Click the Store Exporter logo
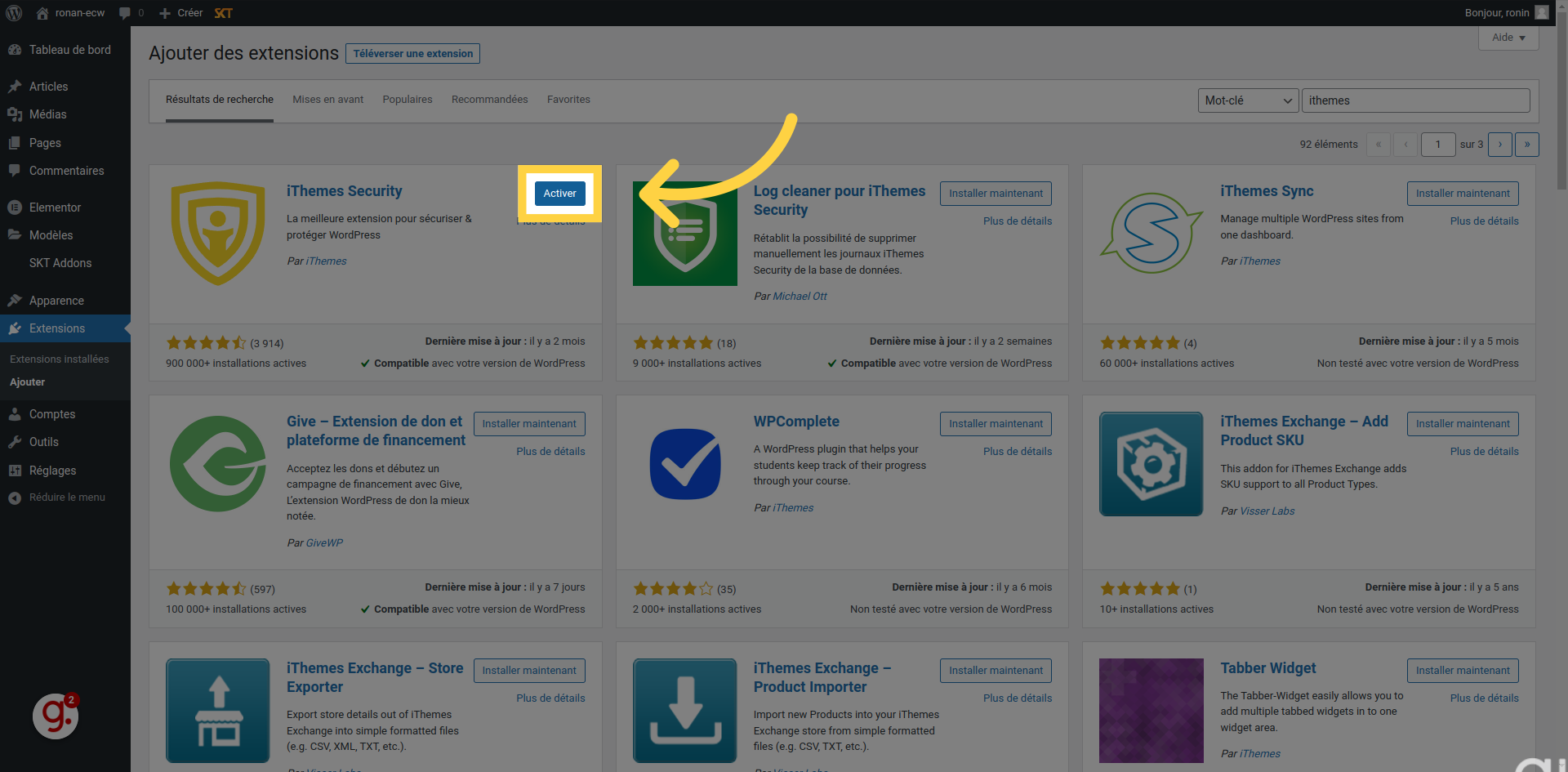Viewport: 1568px width, 772px height. click(218, 711)
